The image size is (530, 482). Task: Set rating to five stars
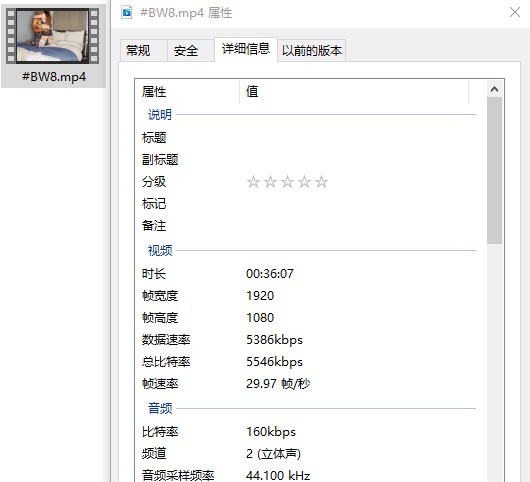click(x=321, y=182)
